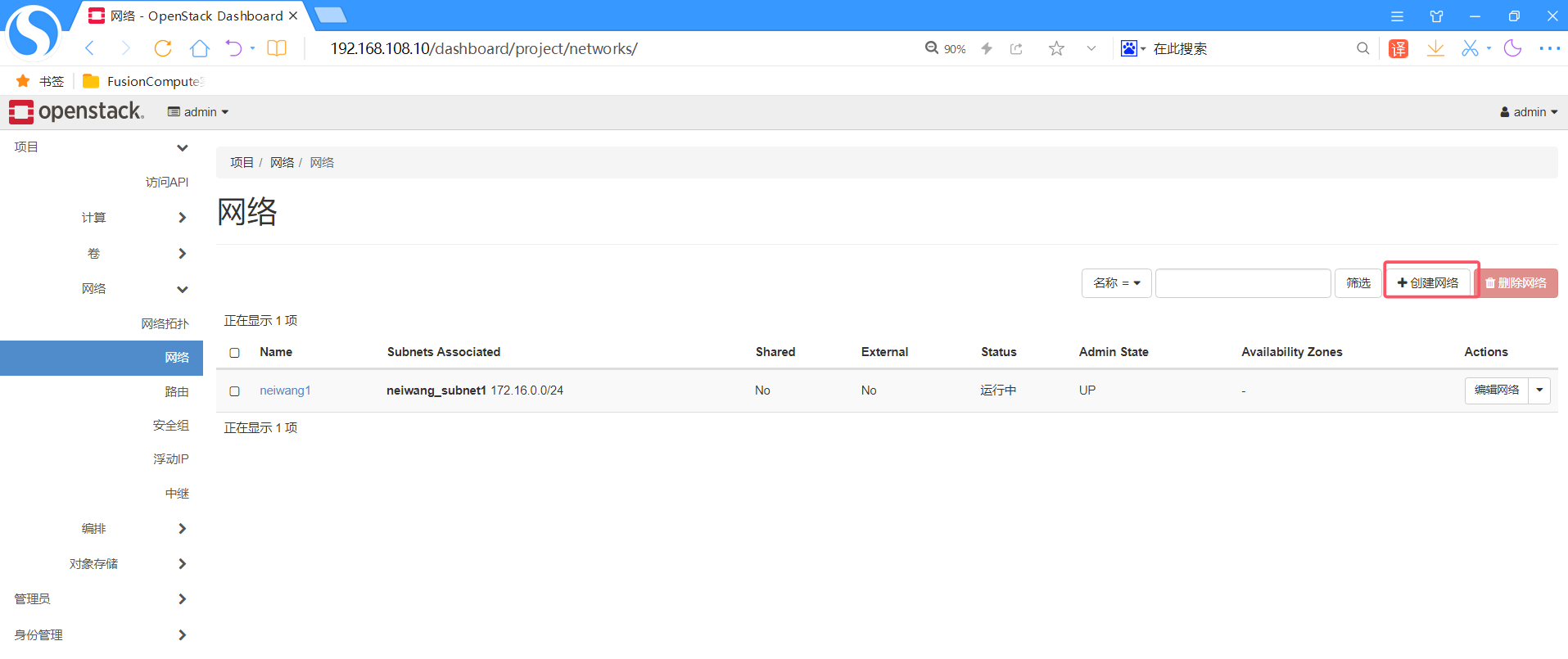Screen dimensions: 1568x659
Task: Select 路由 in the sidebar
Action: point(176,391)
